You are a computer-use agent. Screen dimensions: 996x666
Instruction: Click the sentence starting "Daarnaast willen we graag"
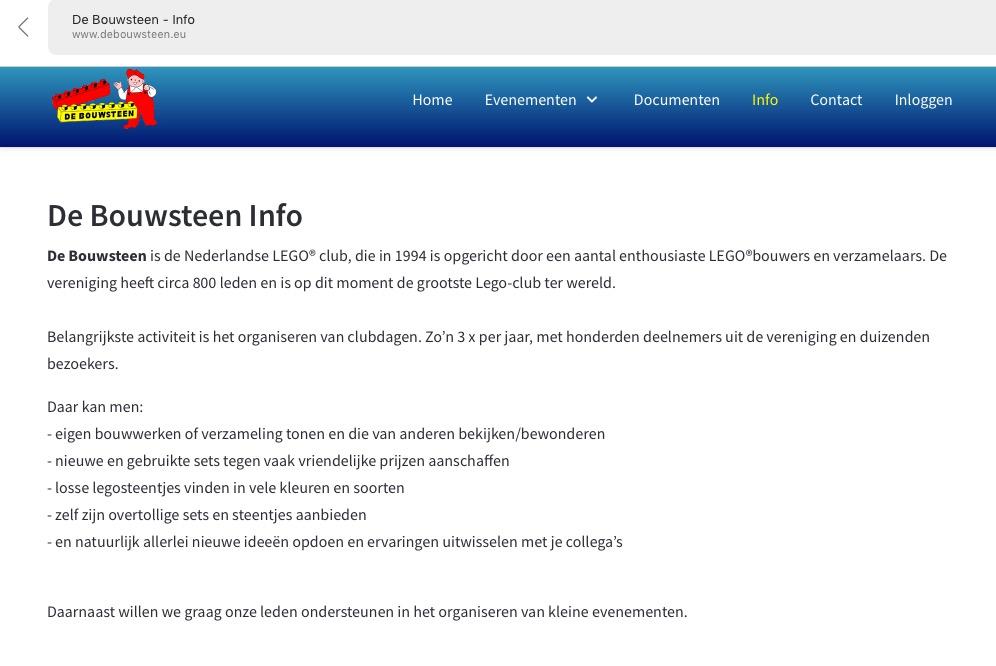[x=367, y=612]
